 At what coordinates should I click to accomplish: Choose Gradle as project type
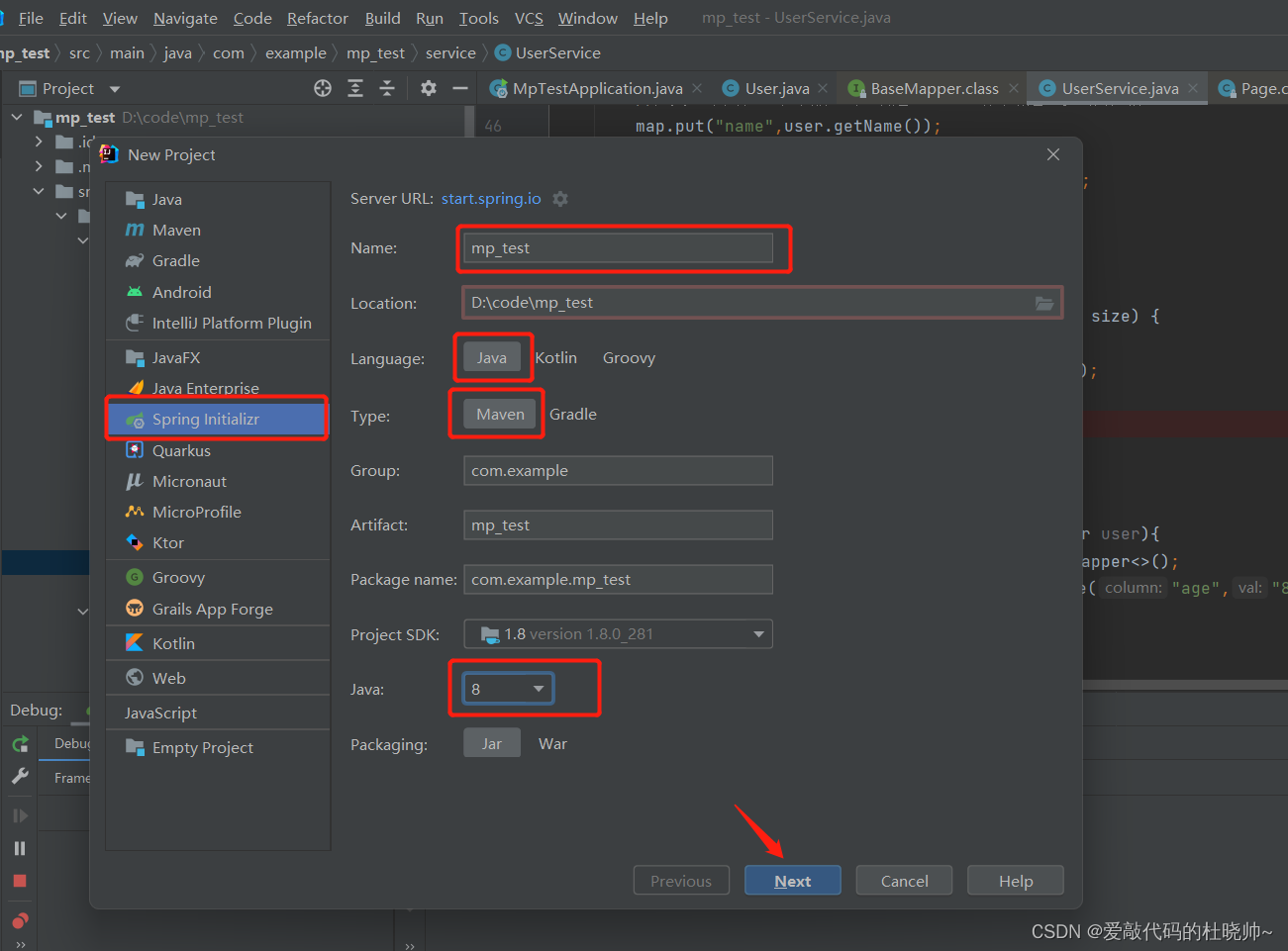pos(573,414)
